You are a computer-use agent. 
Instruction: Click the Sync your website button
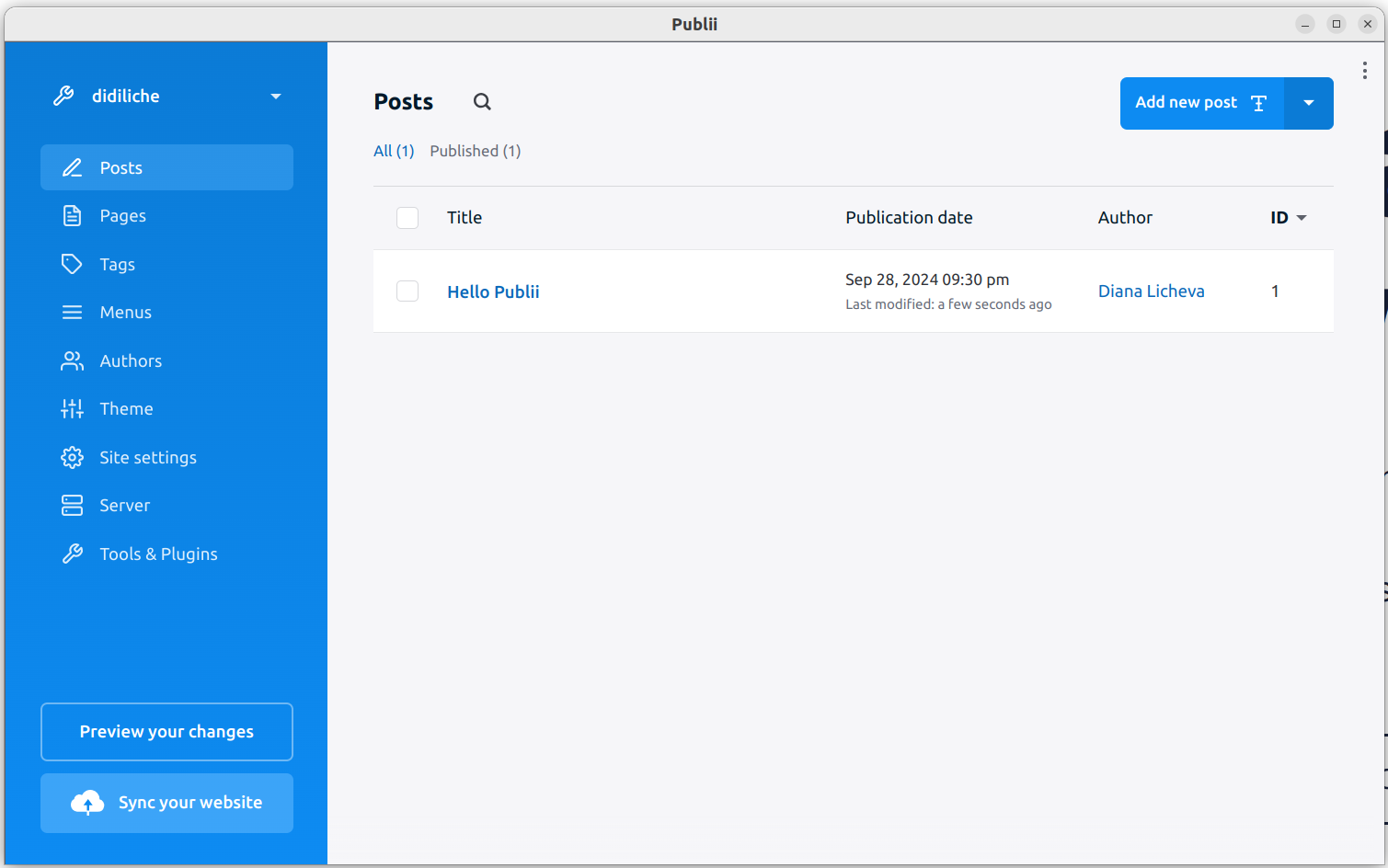pos(166,803)
